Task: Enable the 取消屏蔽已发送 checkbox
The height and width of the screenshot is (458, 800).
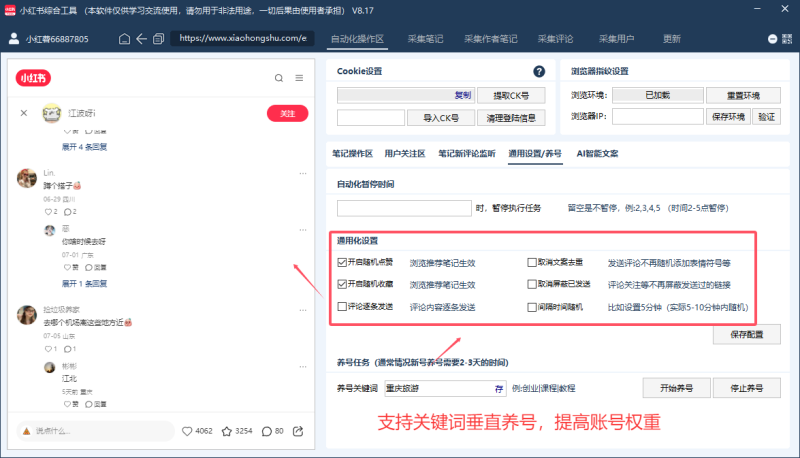Action: point(532,284)
